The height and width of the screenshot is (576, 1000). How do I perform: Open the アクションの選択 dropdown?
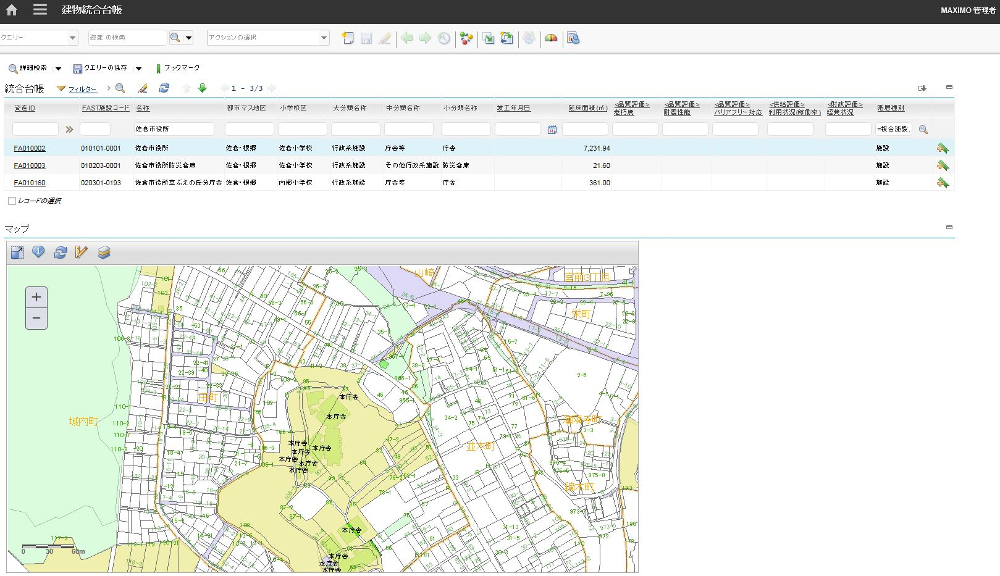point(323,38)
